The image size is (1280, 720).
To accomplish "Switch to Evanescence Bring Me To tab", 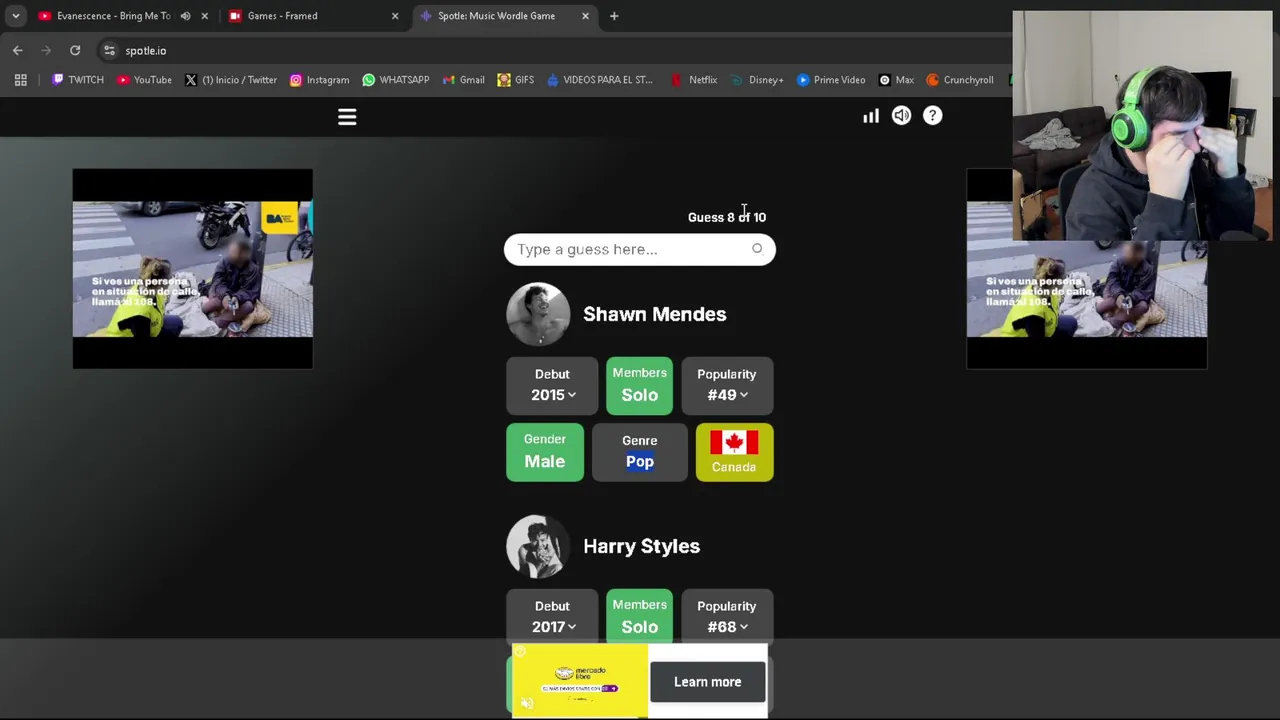I will tap(113, 16).
